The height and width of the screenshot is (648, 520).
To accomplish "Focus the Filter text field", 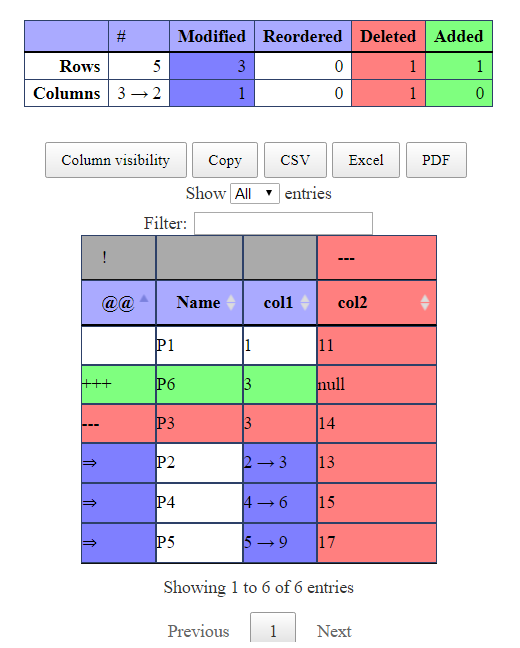I will point(283,224).
